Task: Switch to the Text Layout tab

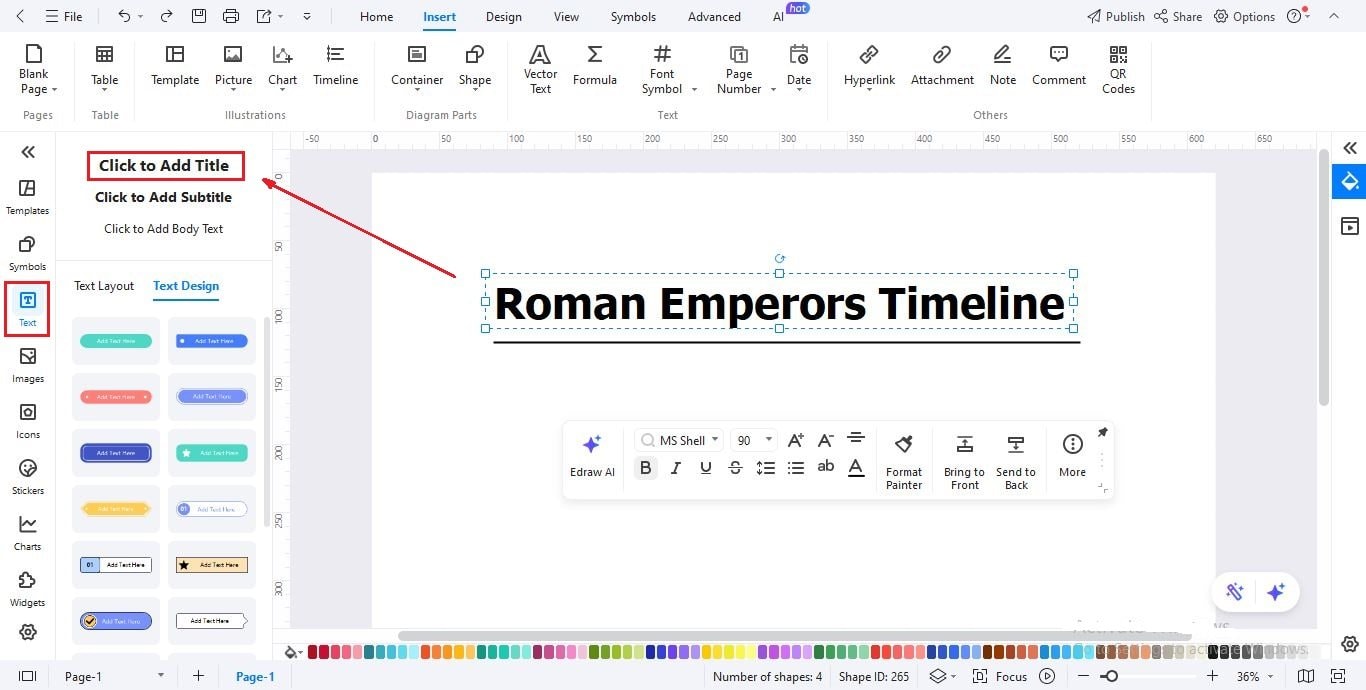Action: click(x=103, y=286)
